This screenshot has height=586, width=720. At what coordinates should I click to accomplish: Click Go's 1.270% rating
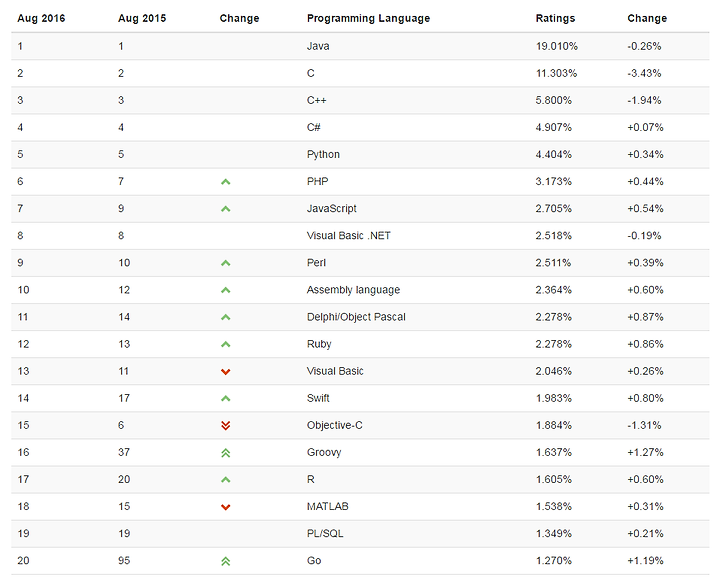[554, 561]
